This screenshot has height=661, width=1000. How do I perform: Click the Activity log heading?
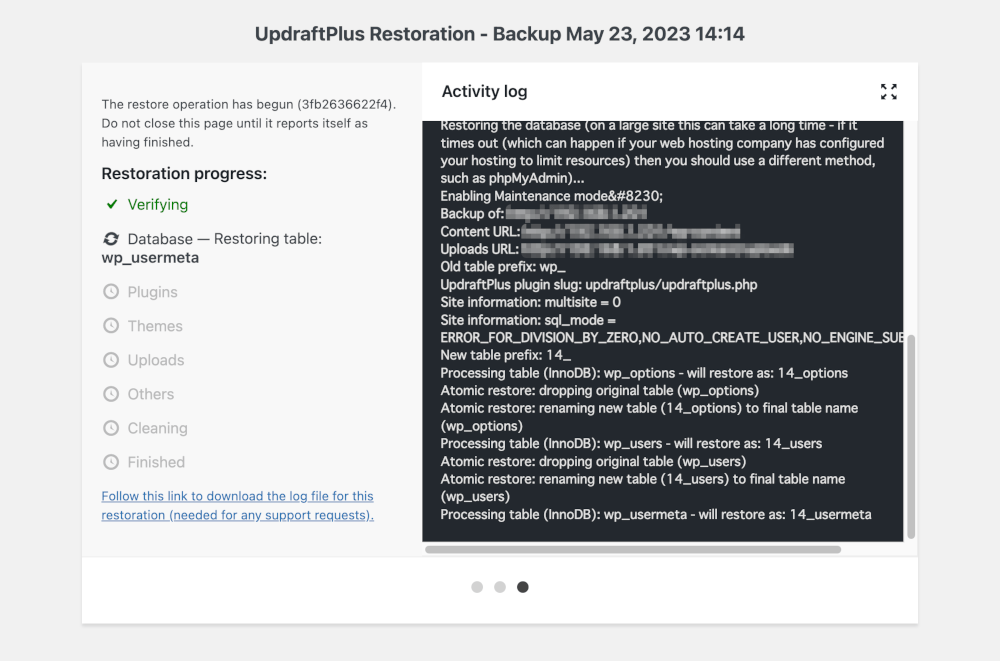pyautogui.click(x=485, y=92)
